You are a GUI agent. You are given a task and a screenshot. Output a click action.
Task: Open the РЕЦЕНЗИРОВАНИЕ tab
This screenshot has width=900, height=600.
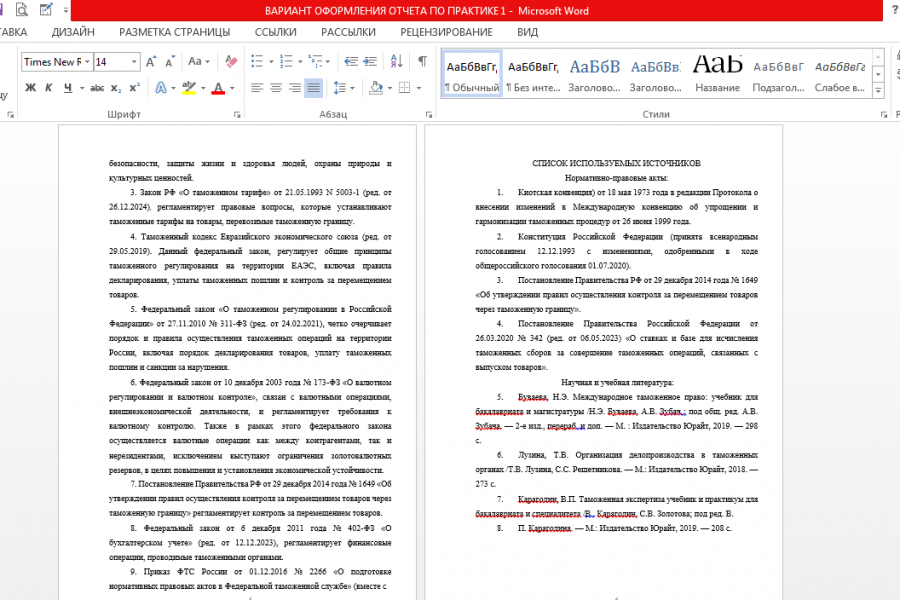point(446,32)
